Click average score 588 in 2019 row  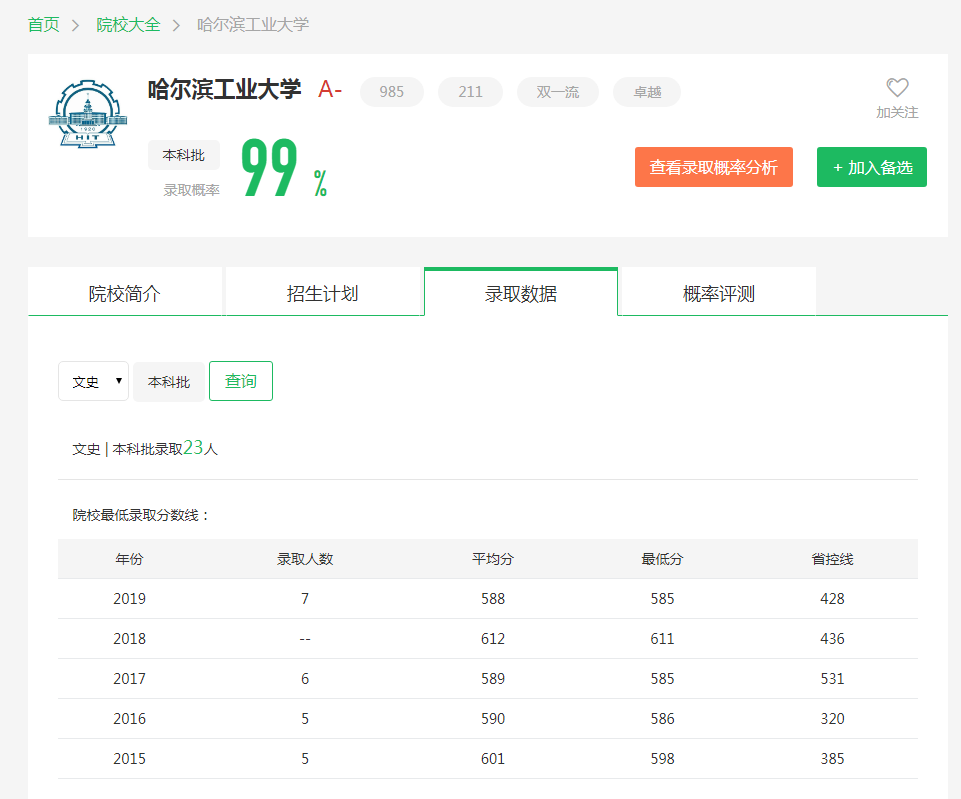point(493,599)
